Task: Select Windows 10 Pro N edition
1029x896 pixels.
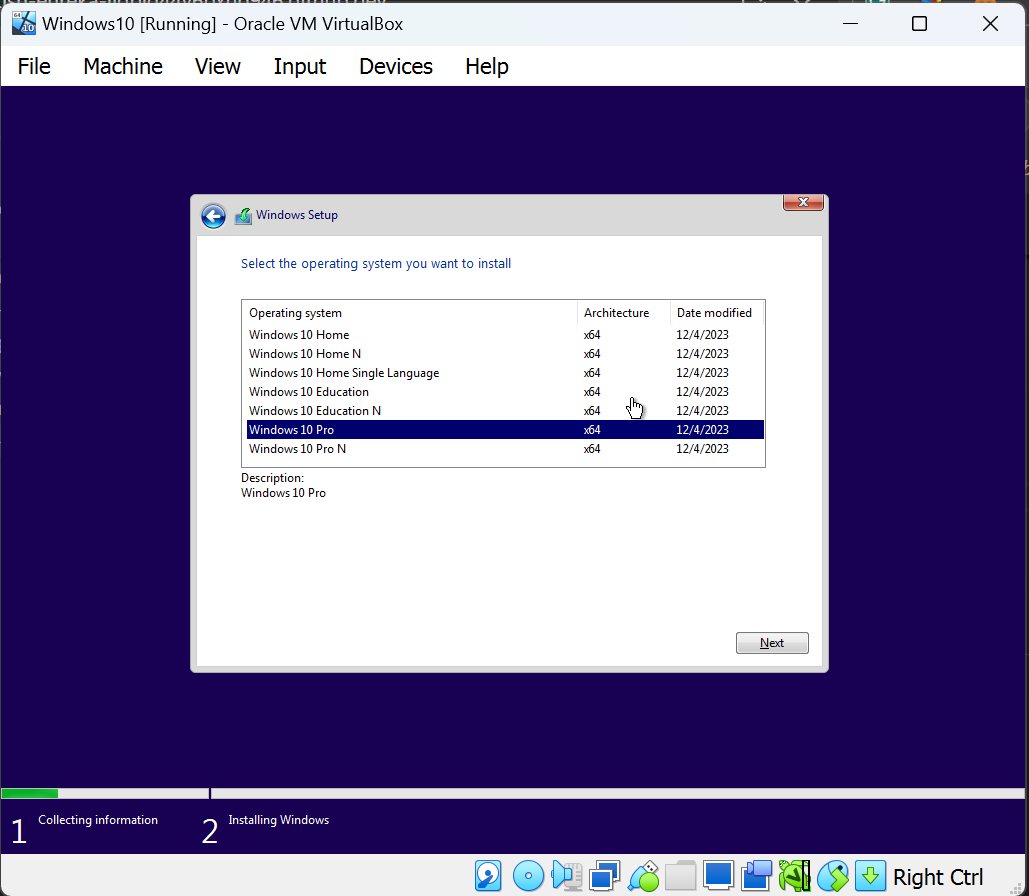Action: (x=505, y=449)
